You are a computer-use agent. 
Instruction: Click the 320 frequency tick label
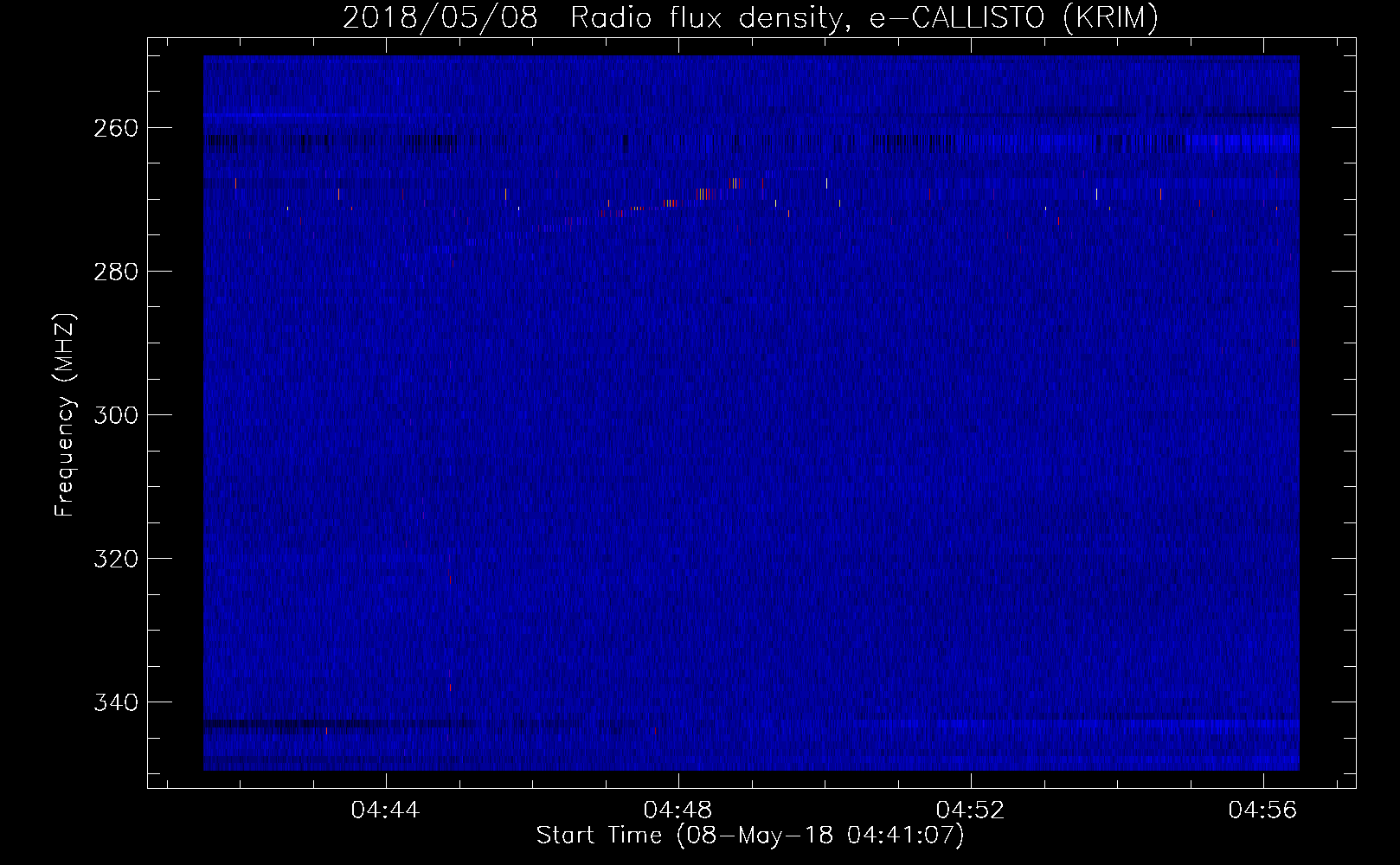tap(115, 559)
